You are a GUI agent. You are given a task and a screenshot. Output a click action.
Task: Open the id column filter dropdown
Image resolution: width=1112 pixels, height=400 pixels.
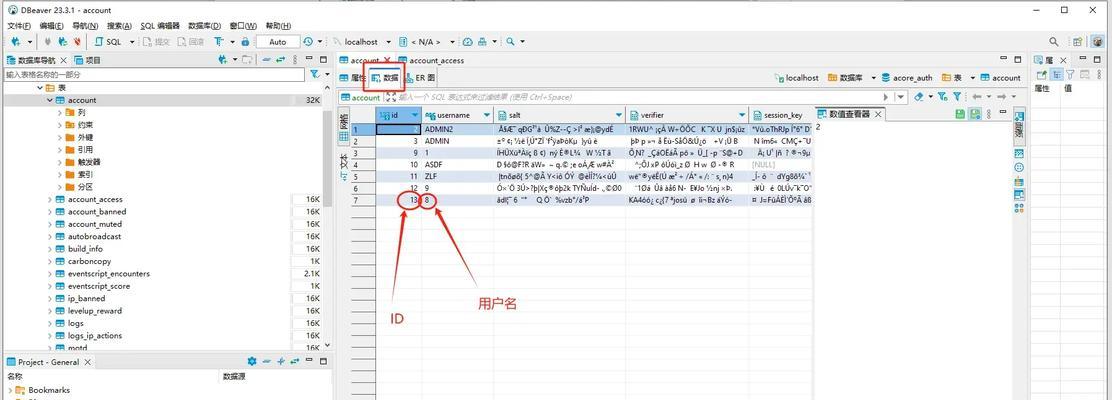click(414, 115)
